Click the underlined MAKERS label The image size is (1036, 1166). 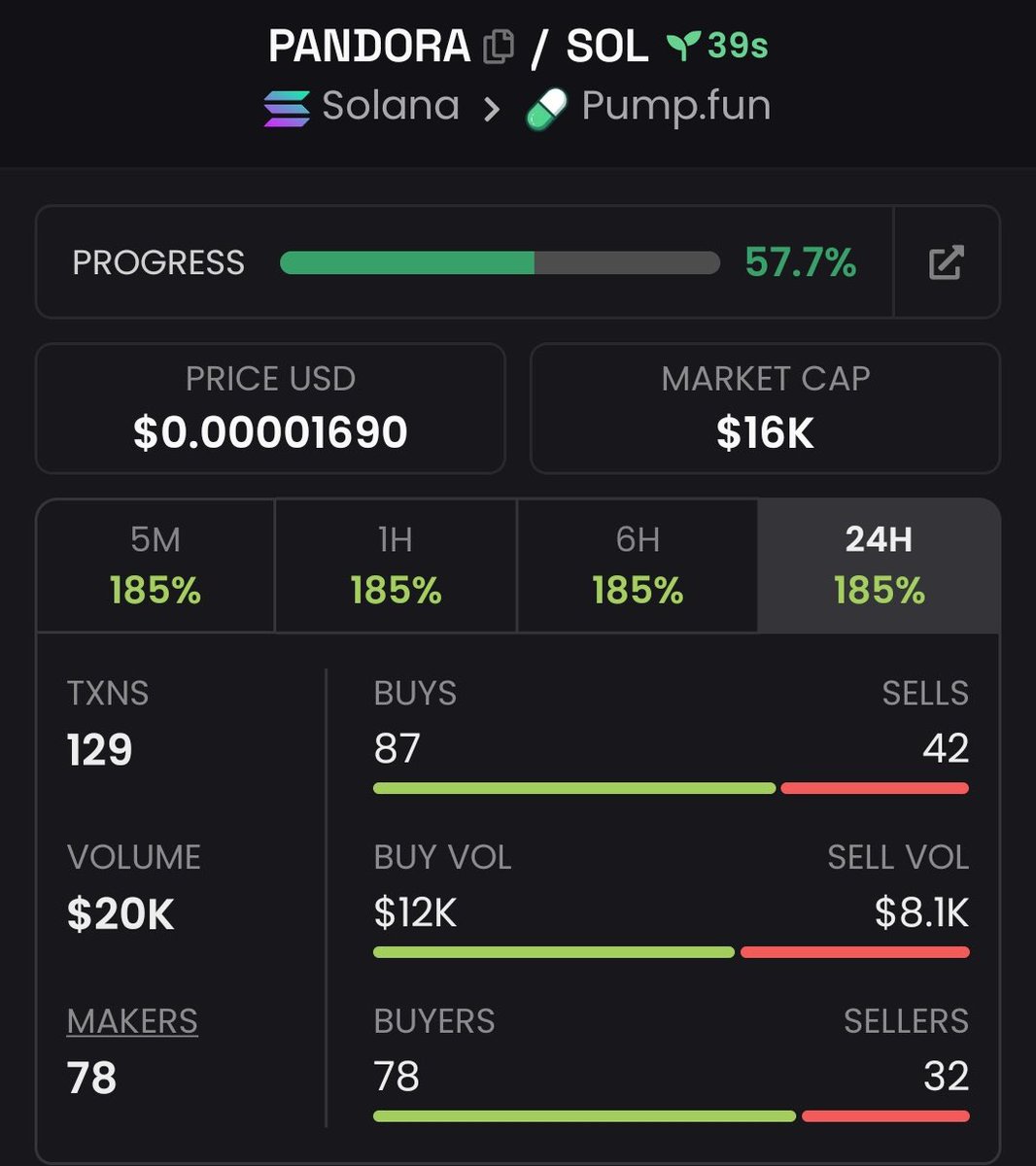pyautogui.click(x=132, y=1021)
